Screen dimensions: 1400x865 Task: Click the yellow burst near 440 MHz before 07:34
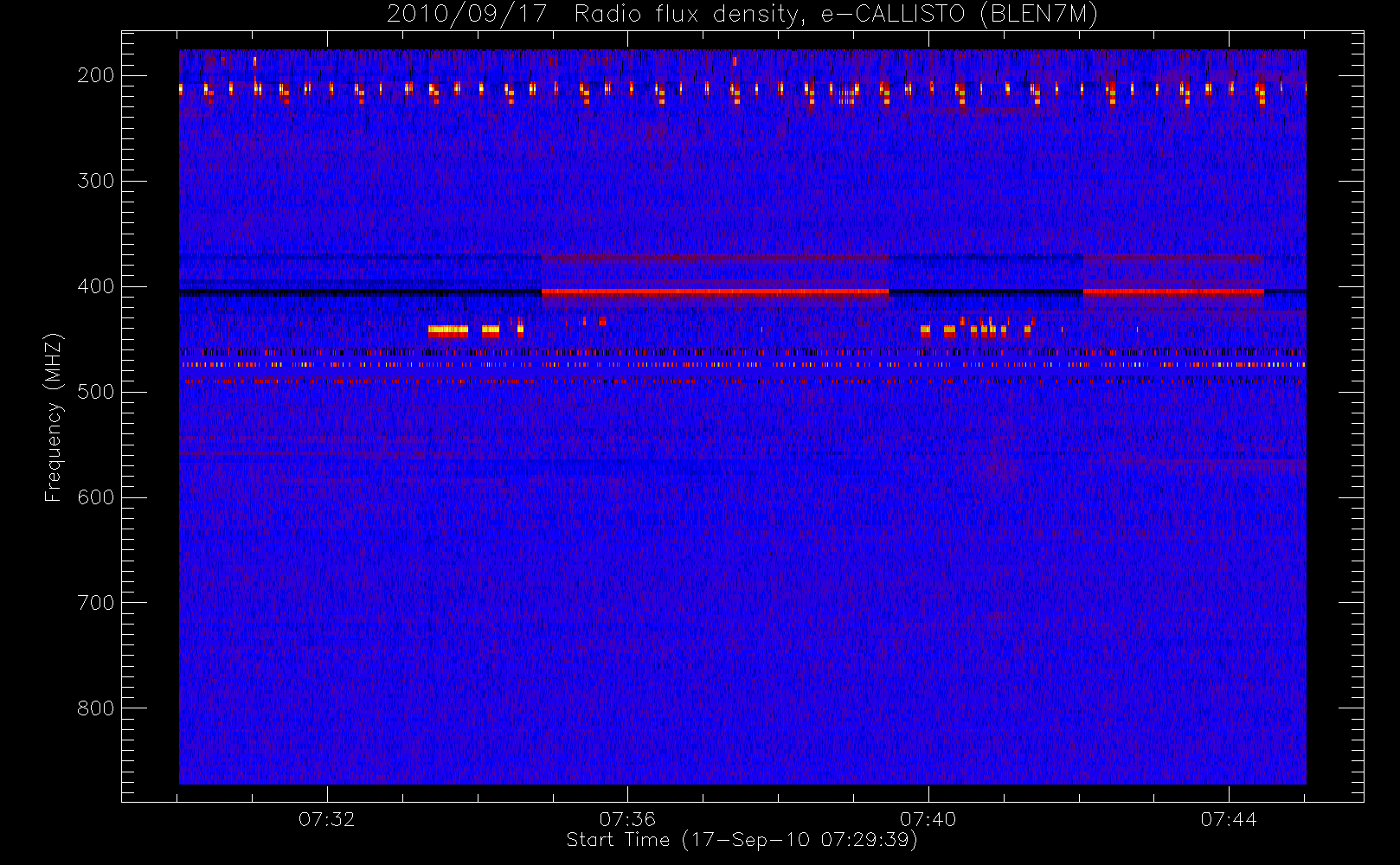tap(448, 330)
